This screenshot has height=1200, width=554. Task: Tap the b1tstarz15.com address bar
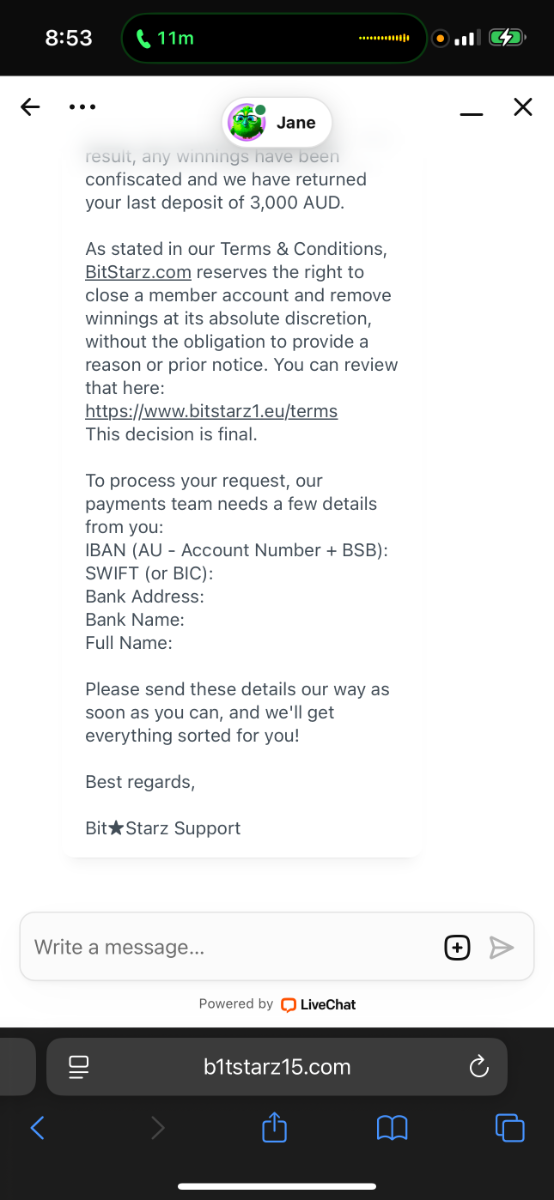(277, 1067)
